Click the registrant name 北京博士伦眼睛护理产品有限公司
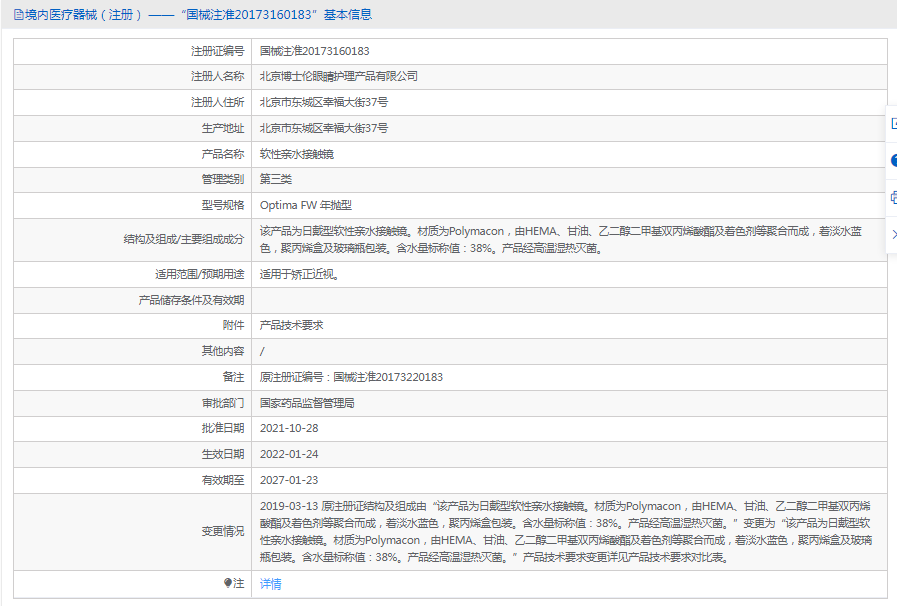The image size is (897, 606). tap(338, 76)
